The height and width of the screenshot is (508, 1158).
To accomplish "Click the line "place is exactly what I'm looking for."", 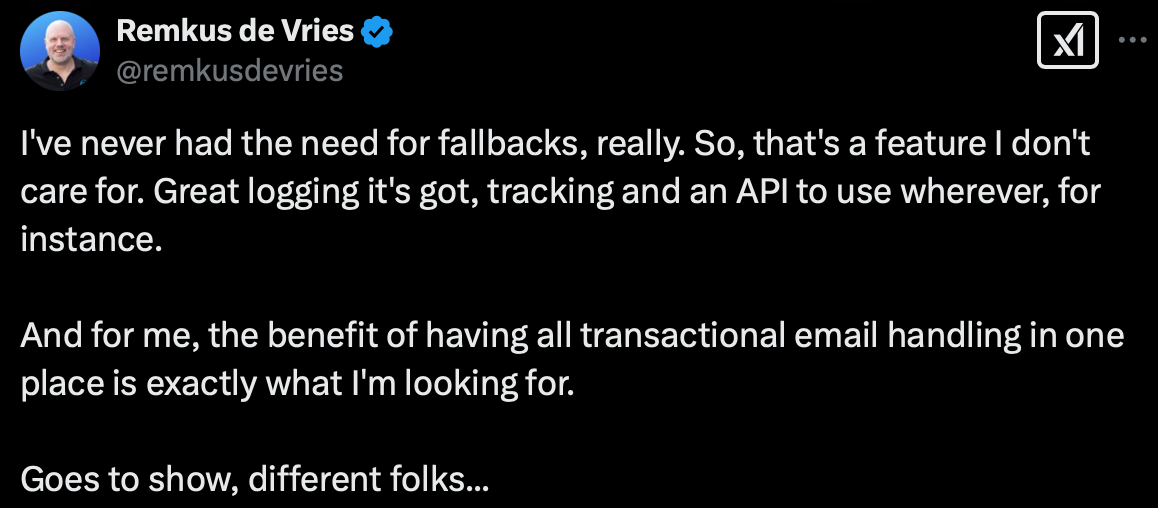I will 298,385.
